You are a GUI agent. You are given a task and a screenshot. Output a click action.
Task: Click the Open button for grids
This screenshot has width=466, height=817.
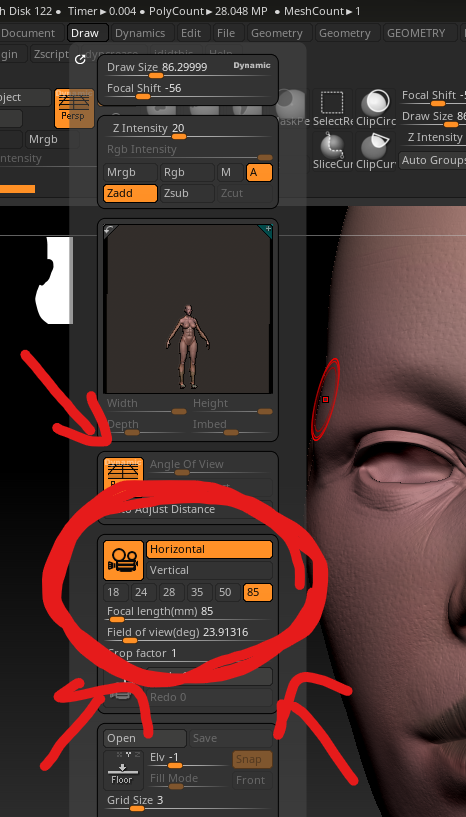(144, 738)
